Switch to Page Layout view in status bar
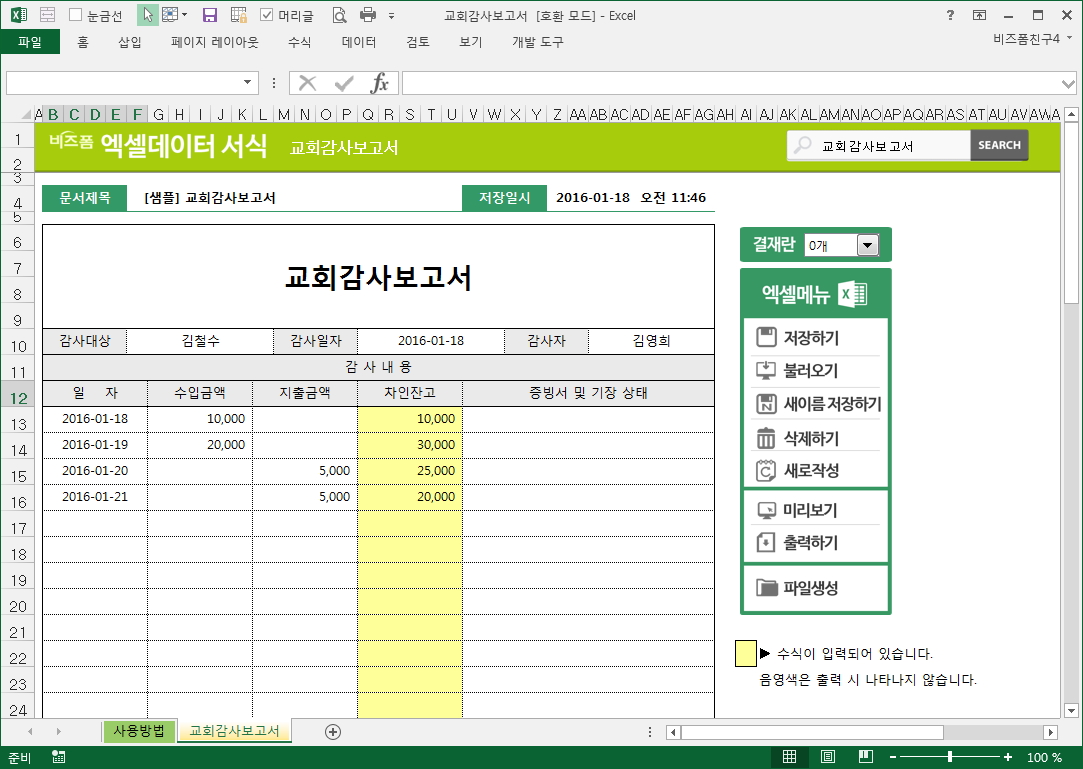The width and height of the screenshot is (1083, 769). point(828,757)
